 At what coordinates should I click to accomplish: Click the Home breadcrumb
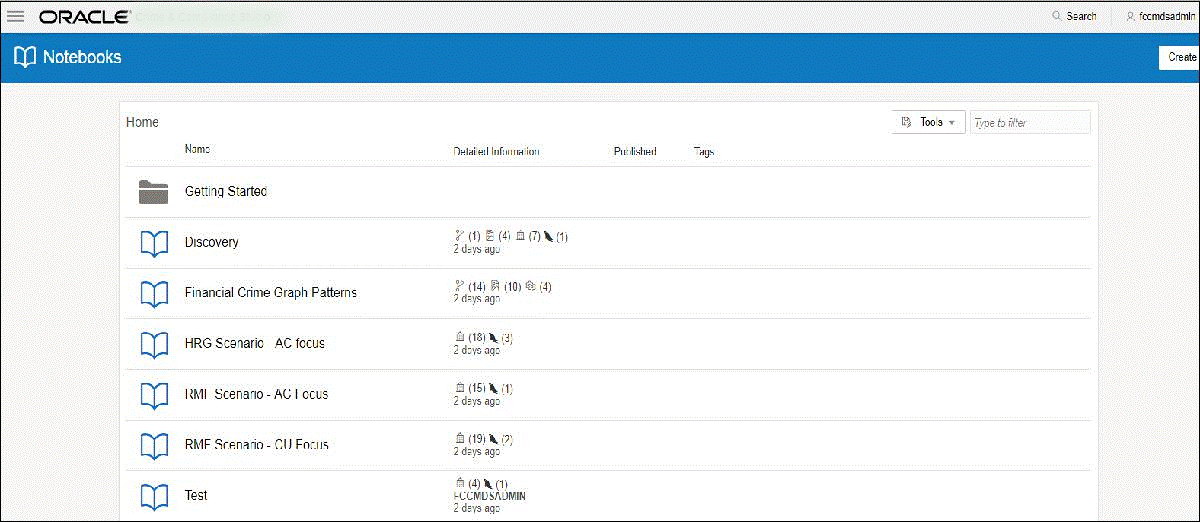pos(142,122)
